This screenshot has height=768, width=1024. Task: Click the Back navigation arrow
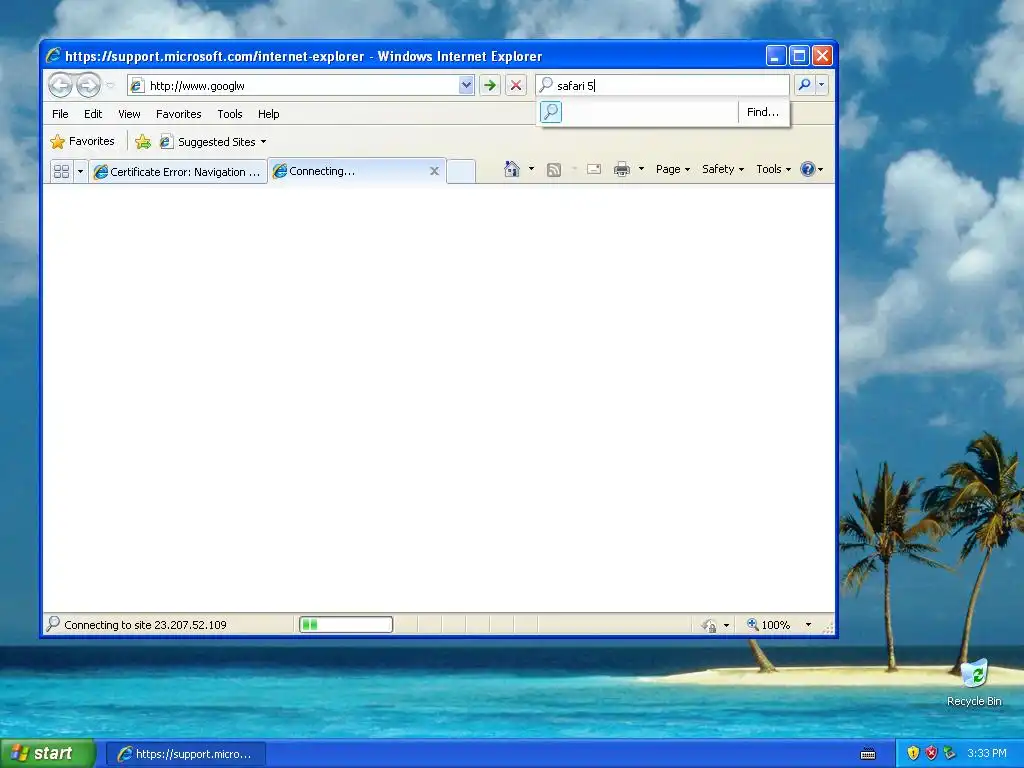[x=60, y=85]
